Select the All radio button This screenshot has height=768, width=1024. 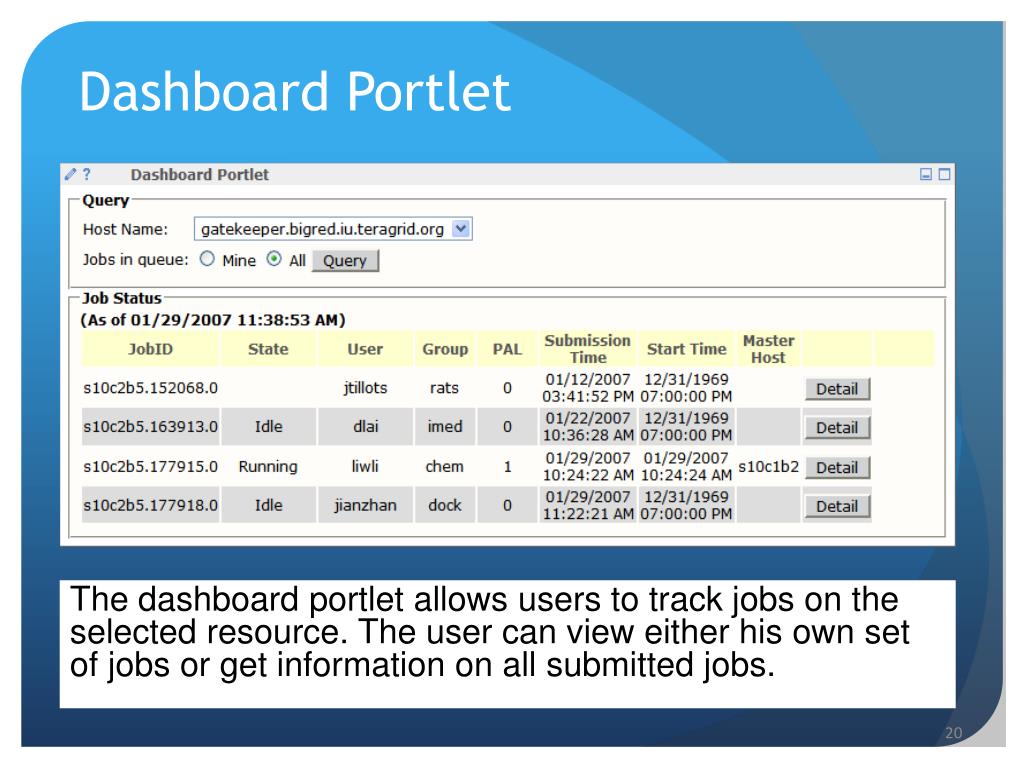coord(274,259)
